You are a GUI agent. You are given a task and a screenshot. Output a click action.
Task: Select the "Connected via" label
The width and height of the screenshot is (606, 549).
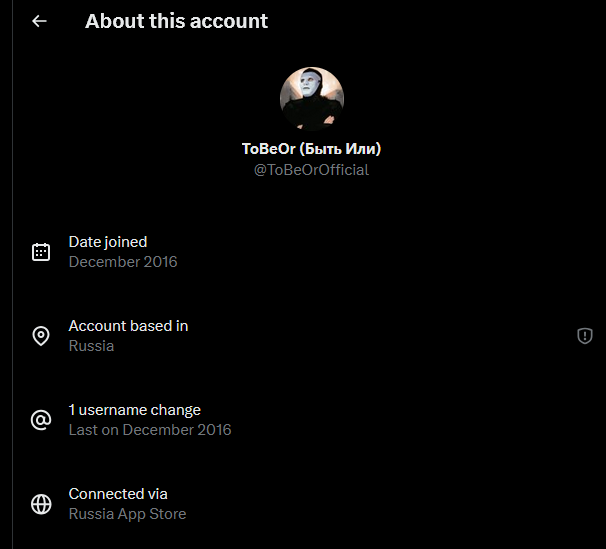(x=118, y=494)
